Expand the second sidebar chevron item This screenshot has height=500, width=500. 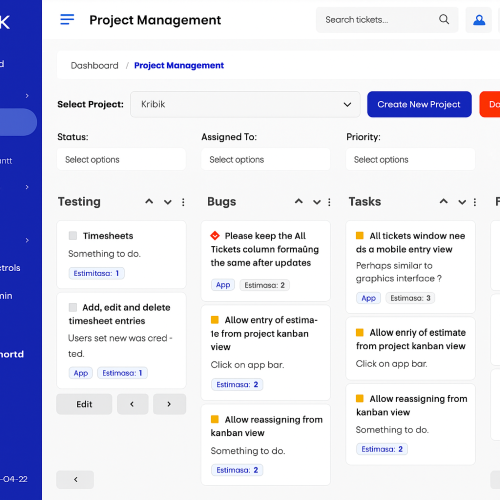click(27, 187)
